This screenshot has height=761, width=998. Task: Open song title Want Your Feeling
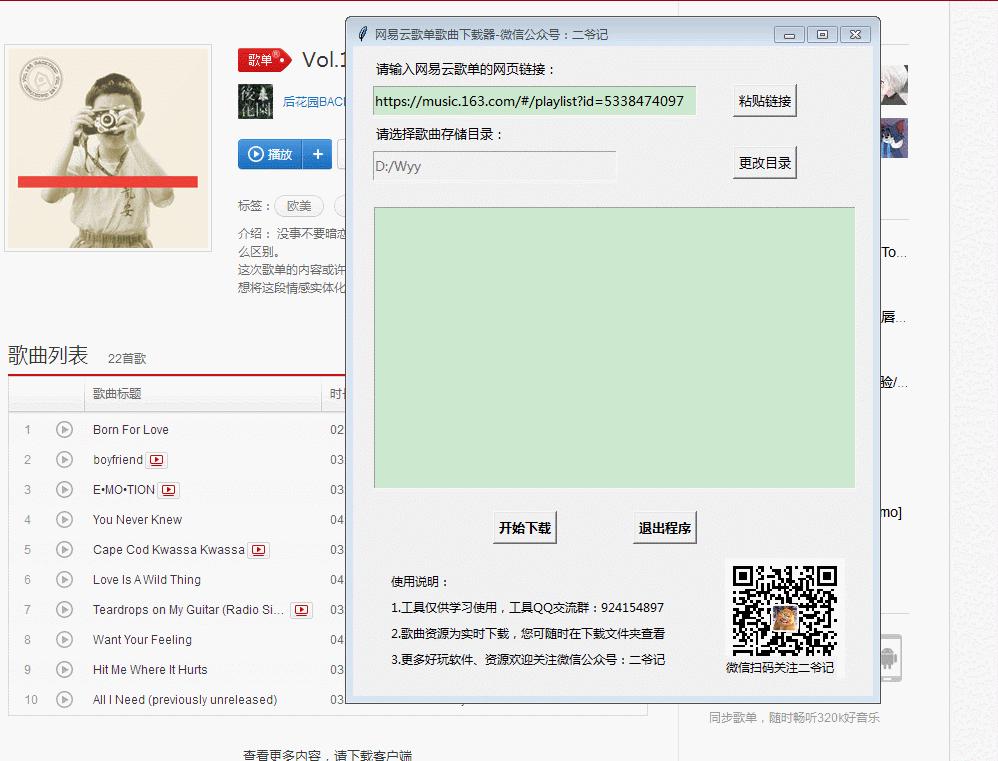click(x=143, y=639)
